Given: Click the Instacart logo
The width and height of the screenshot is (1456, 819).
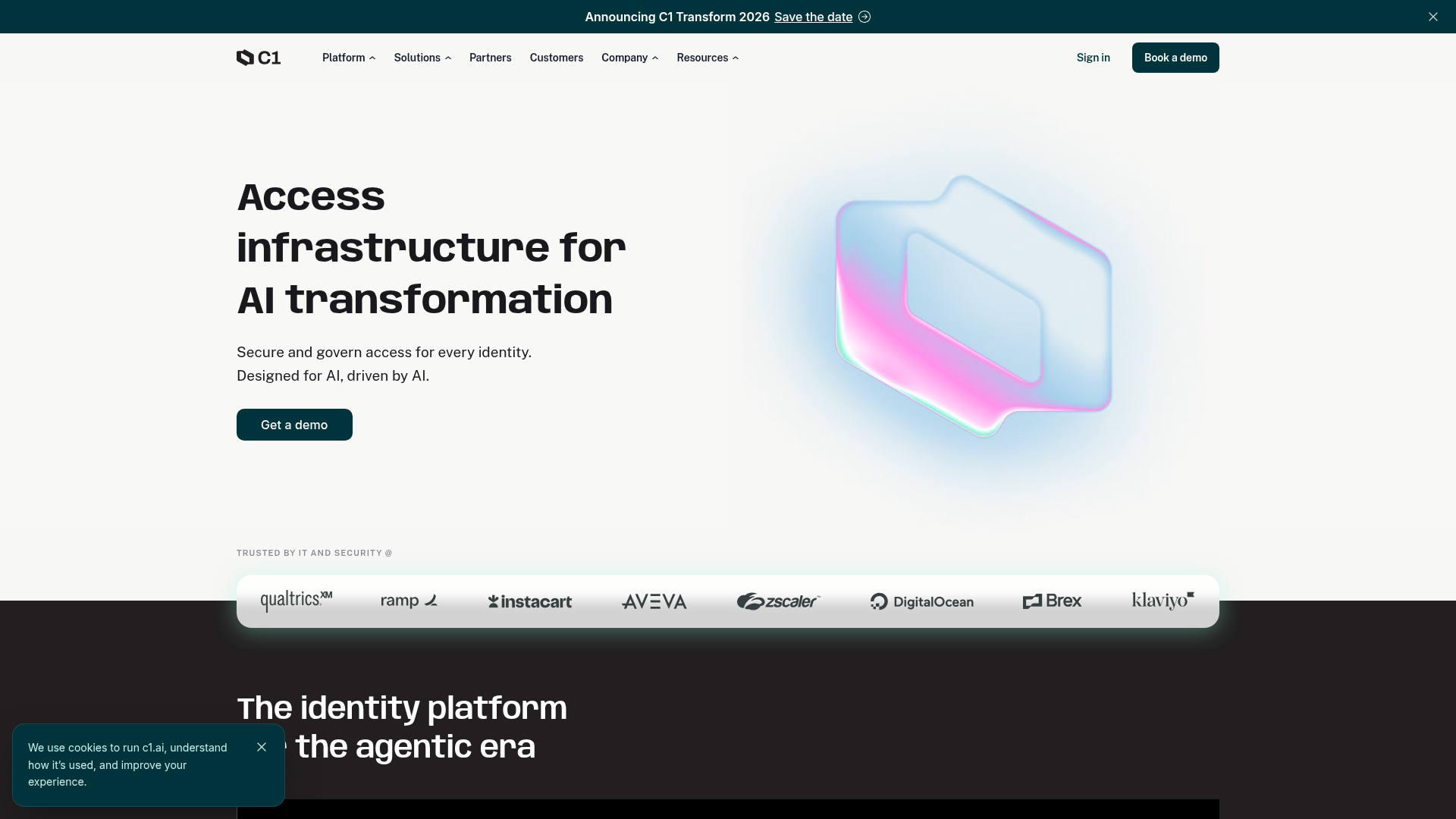Looking at the screenshot, I should coord(530,601).
